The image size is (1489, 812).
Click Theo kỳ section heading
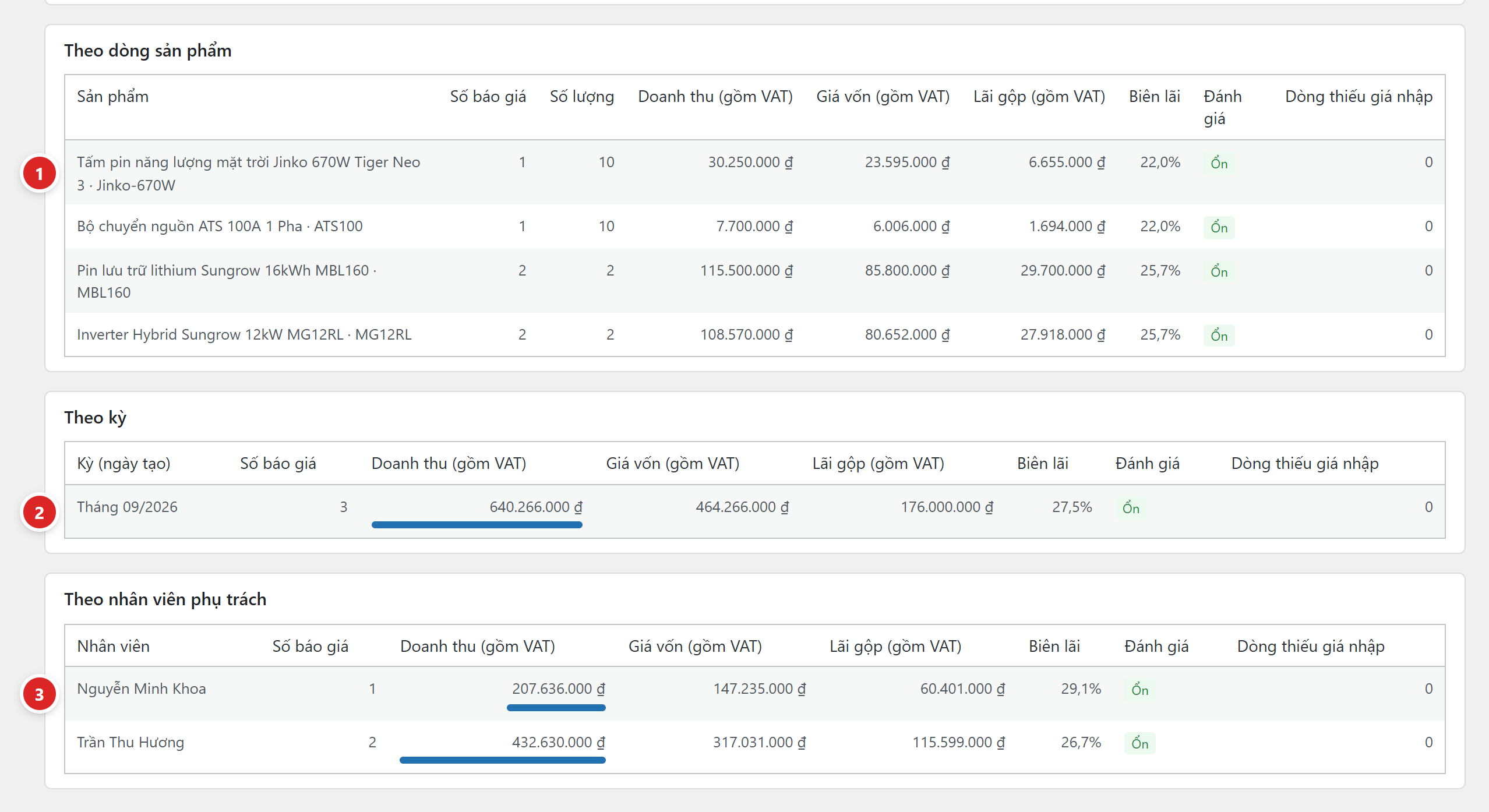point(95,418)
